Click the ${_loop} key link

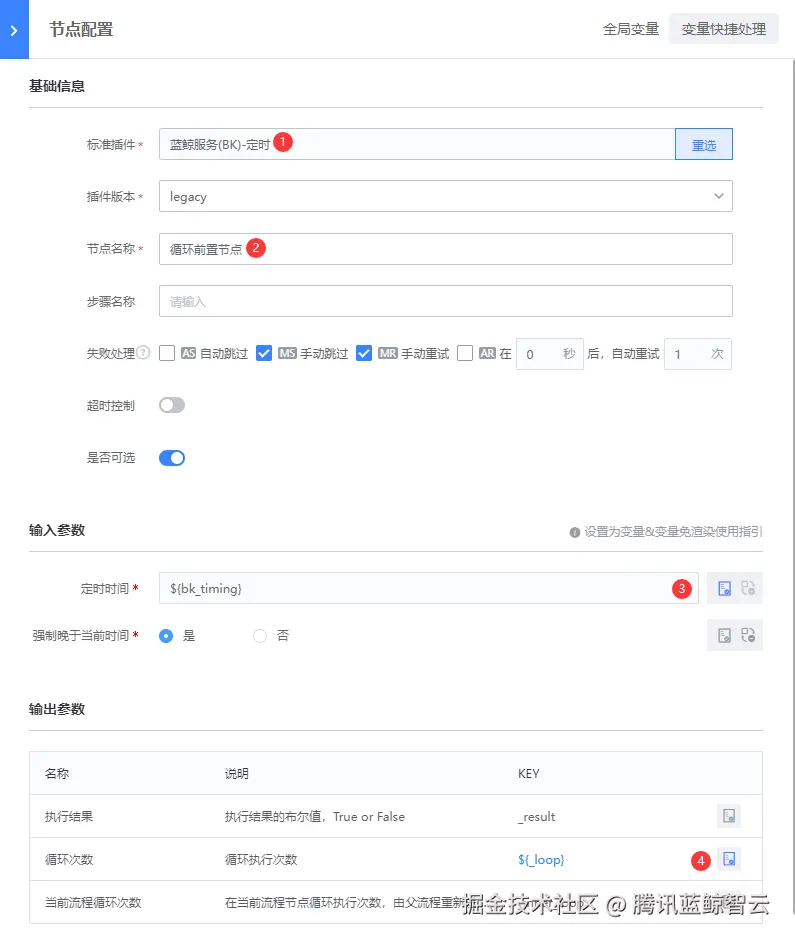541,860
